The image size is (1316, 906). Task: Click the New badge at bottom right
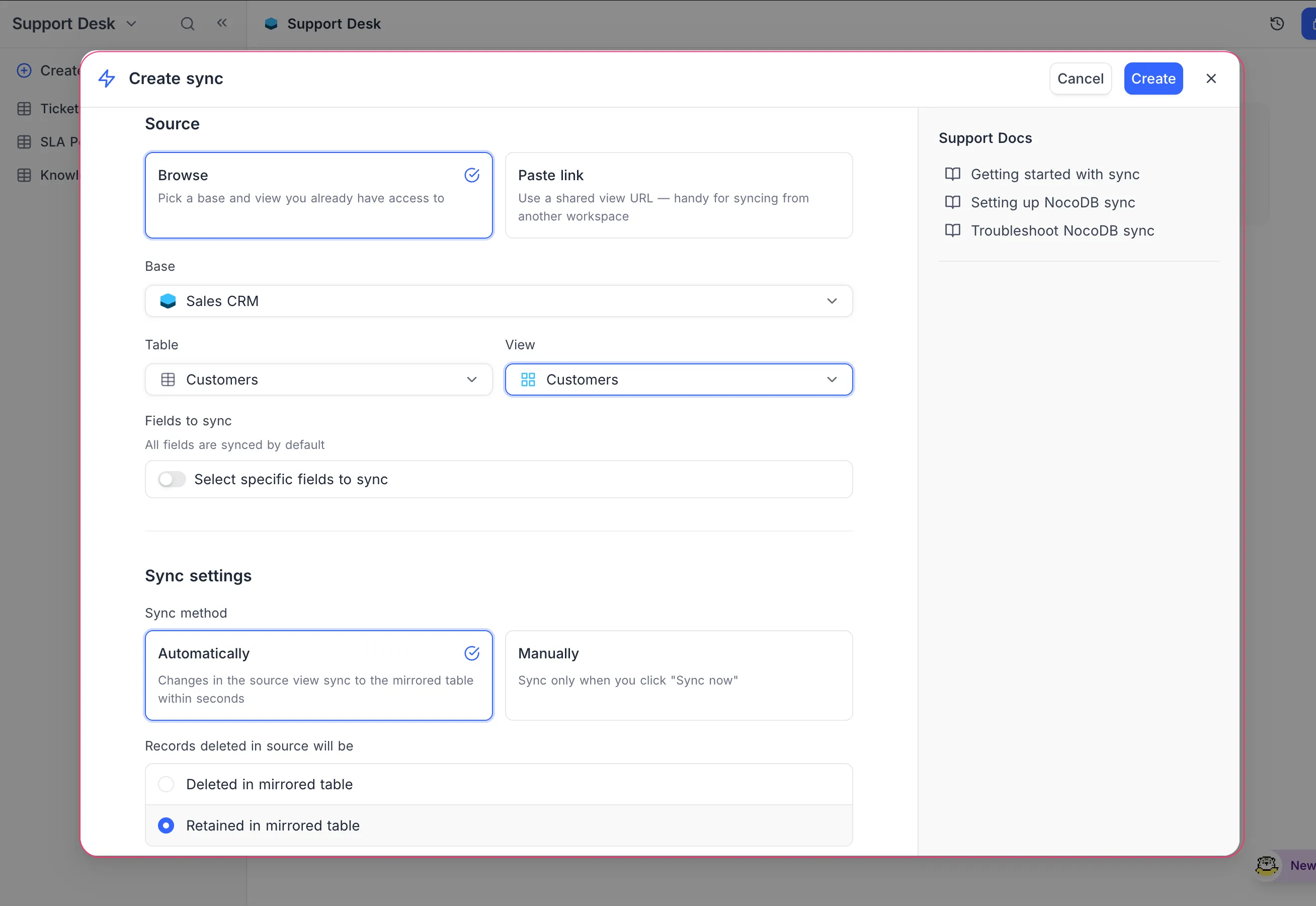tap(1302, 866)
